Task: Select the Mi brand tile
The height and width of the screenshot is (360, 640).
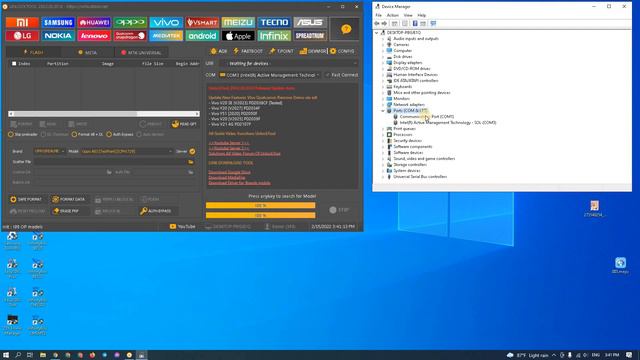Action: [22, 22]
